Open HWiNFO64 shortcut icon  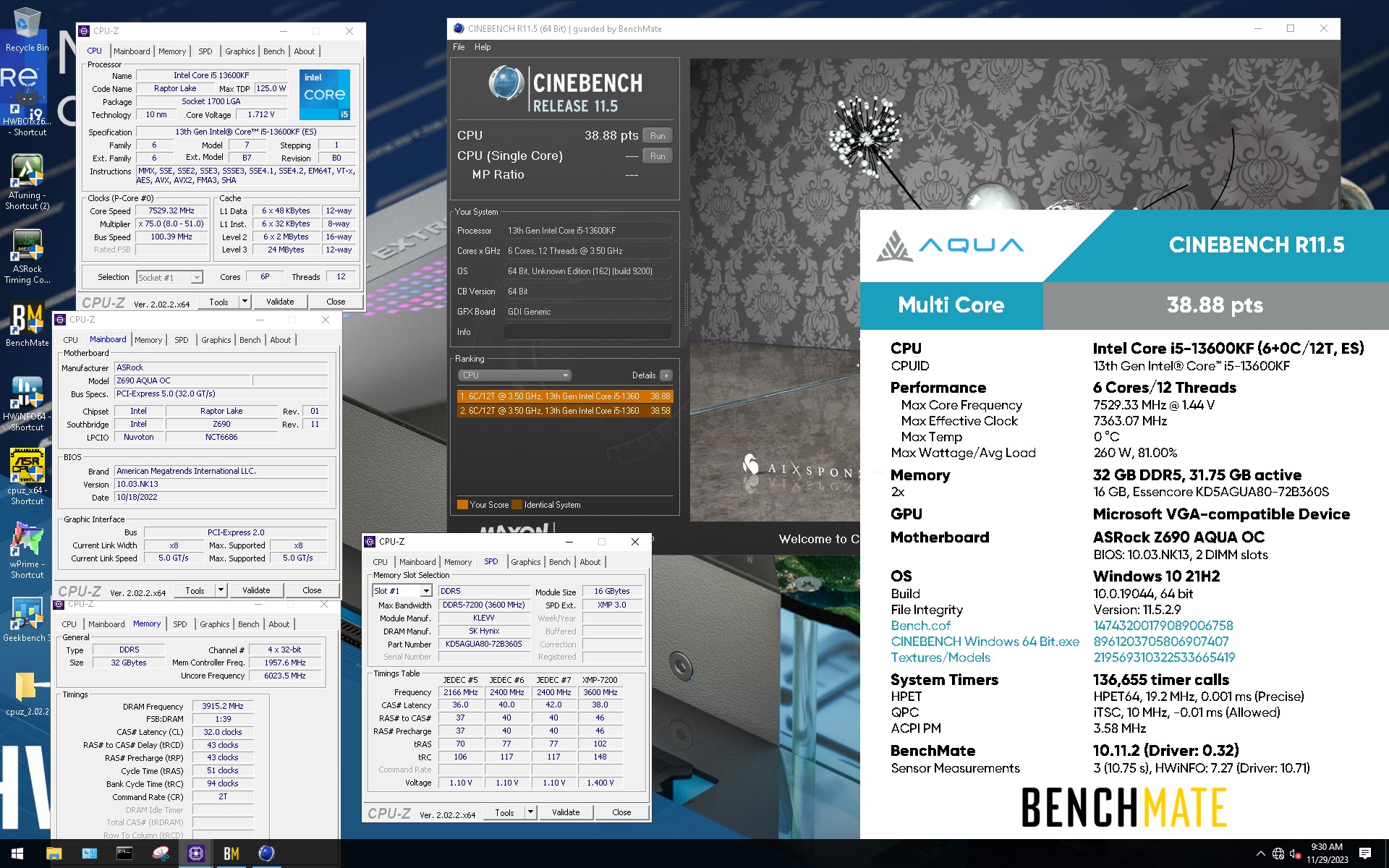click(27, 404)
